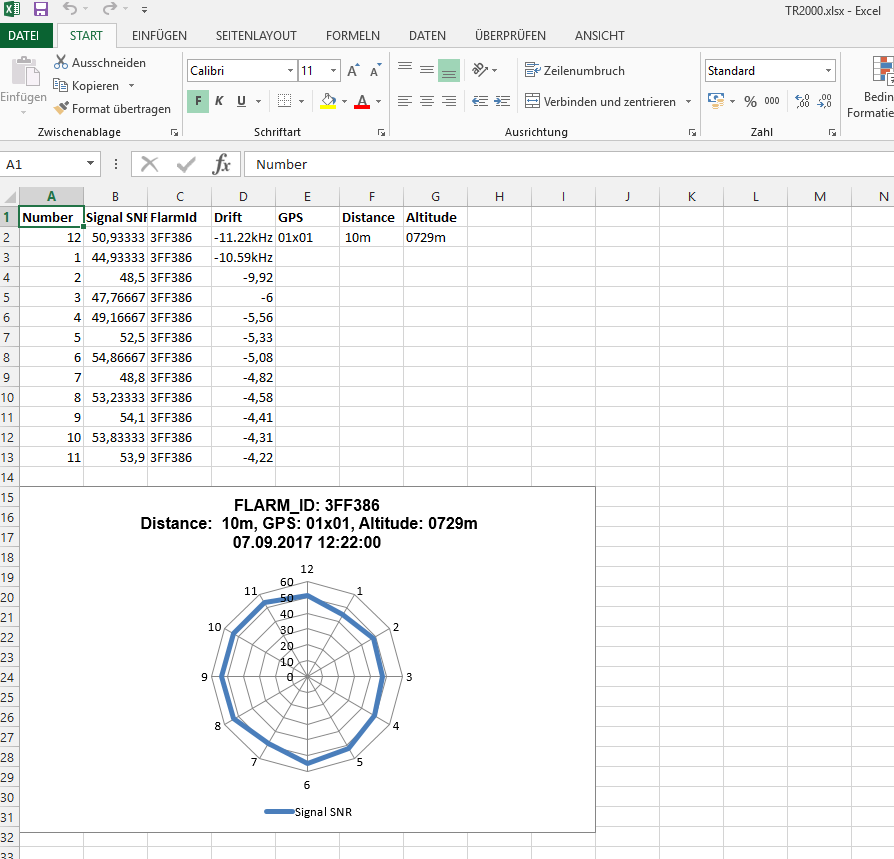Increase font size with large A icon
This screenshot has width=894, height=859.
(x=353, y=71)
